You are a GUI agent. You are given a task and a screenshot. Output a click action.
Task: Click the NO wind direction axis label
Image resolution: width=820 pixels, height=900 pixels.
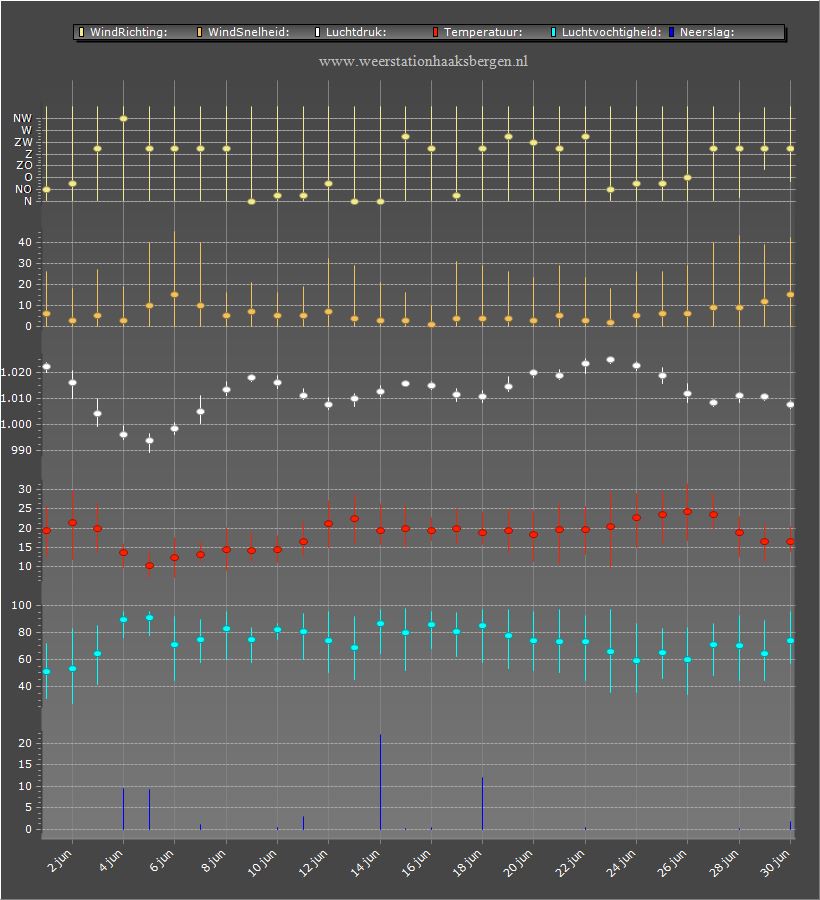pos(24,189)
